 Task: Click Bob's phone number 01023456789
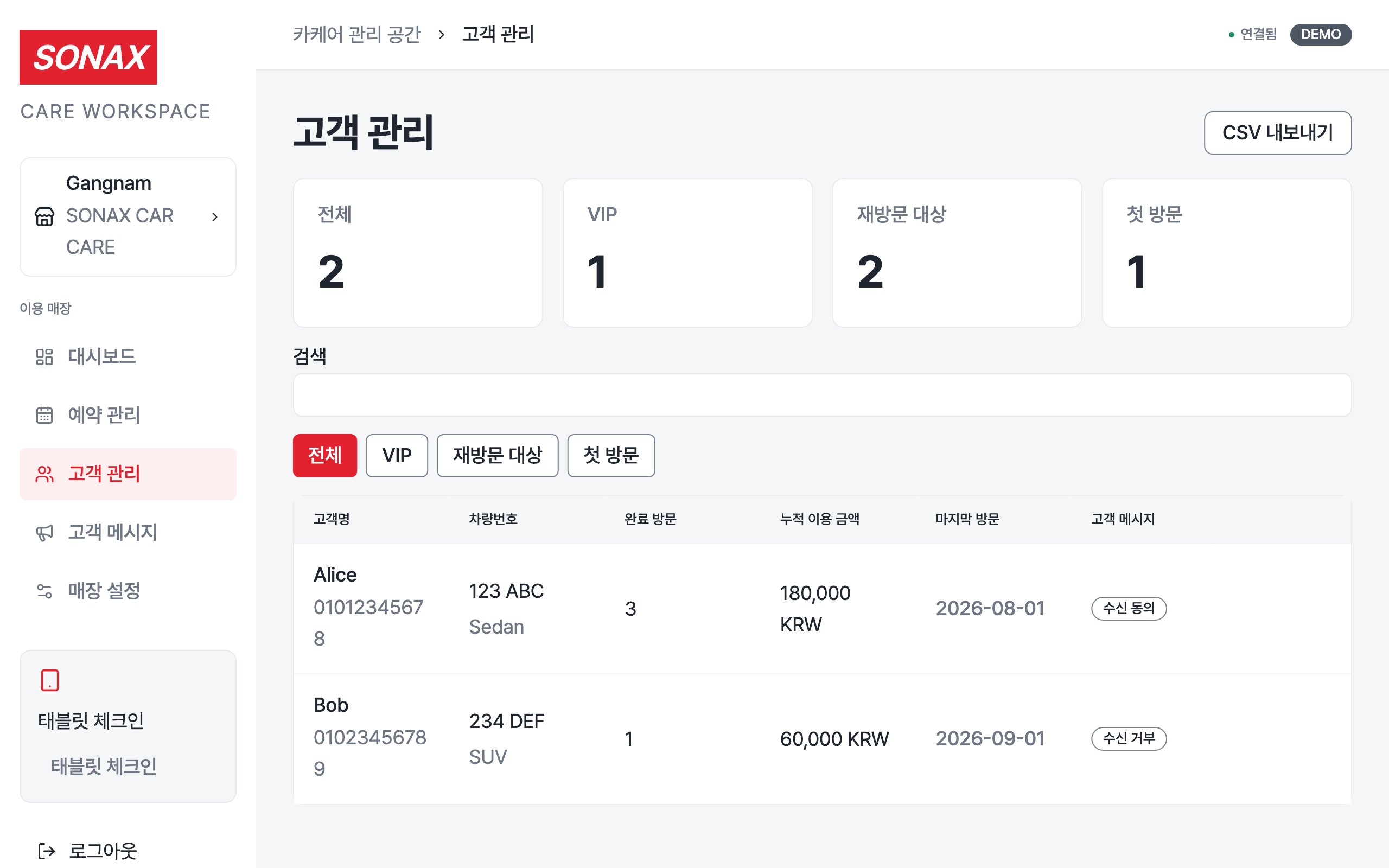pos(369,753)
